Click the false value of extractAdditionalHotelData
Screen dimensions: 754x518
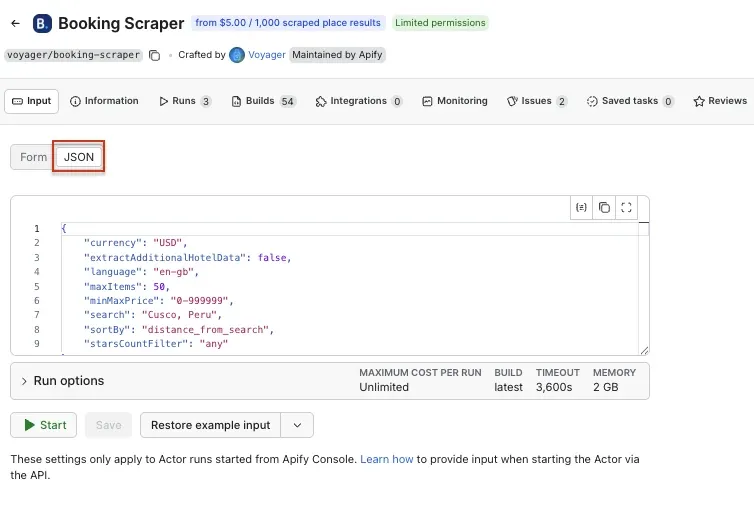point(272,258)
